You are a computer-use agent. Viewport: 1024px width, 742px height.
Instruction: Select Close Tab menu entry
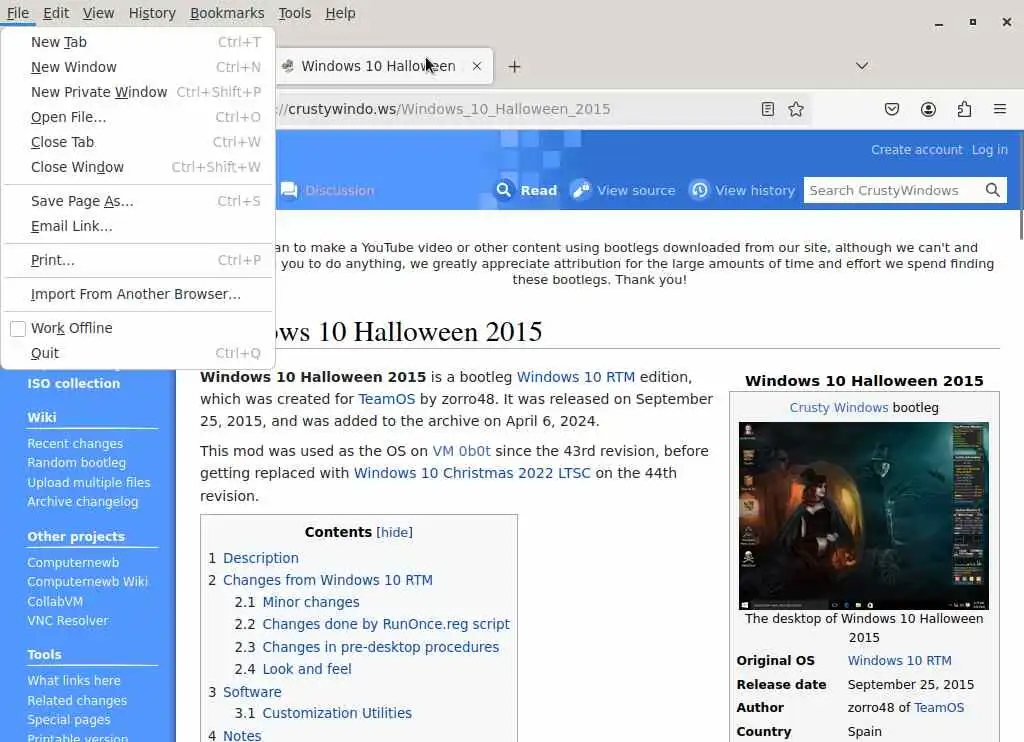coord(138,142)
